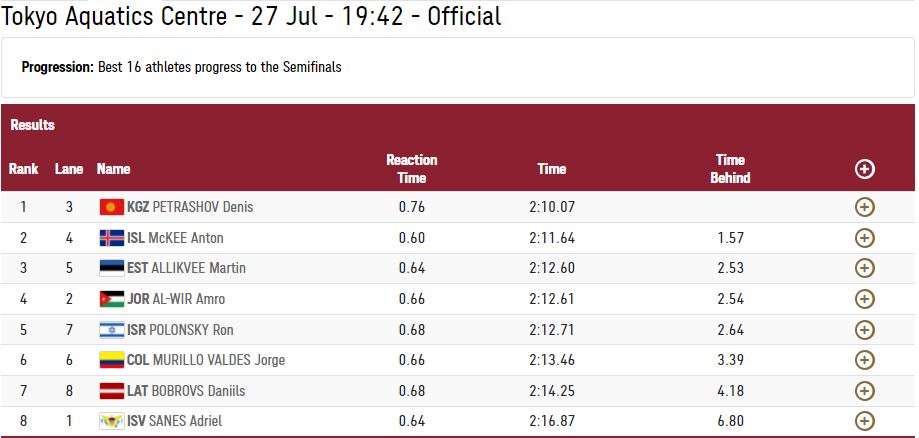Expand details for BOBROVS Daniils row

pyautogui.click(x=864, y=391)
